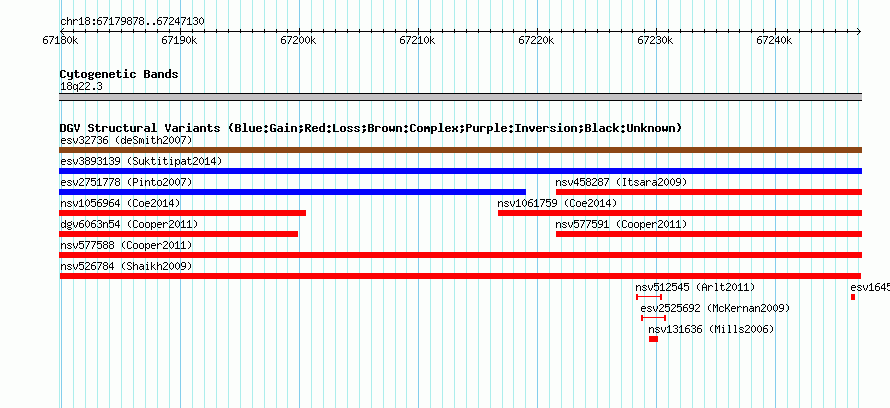
Task: Click the brown esv32736 complex variant bar
Action: click(460, 150)
